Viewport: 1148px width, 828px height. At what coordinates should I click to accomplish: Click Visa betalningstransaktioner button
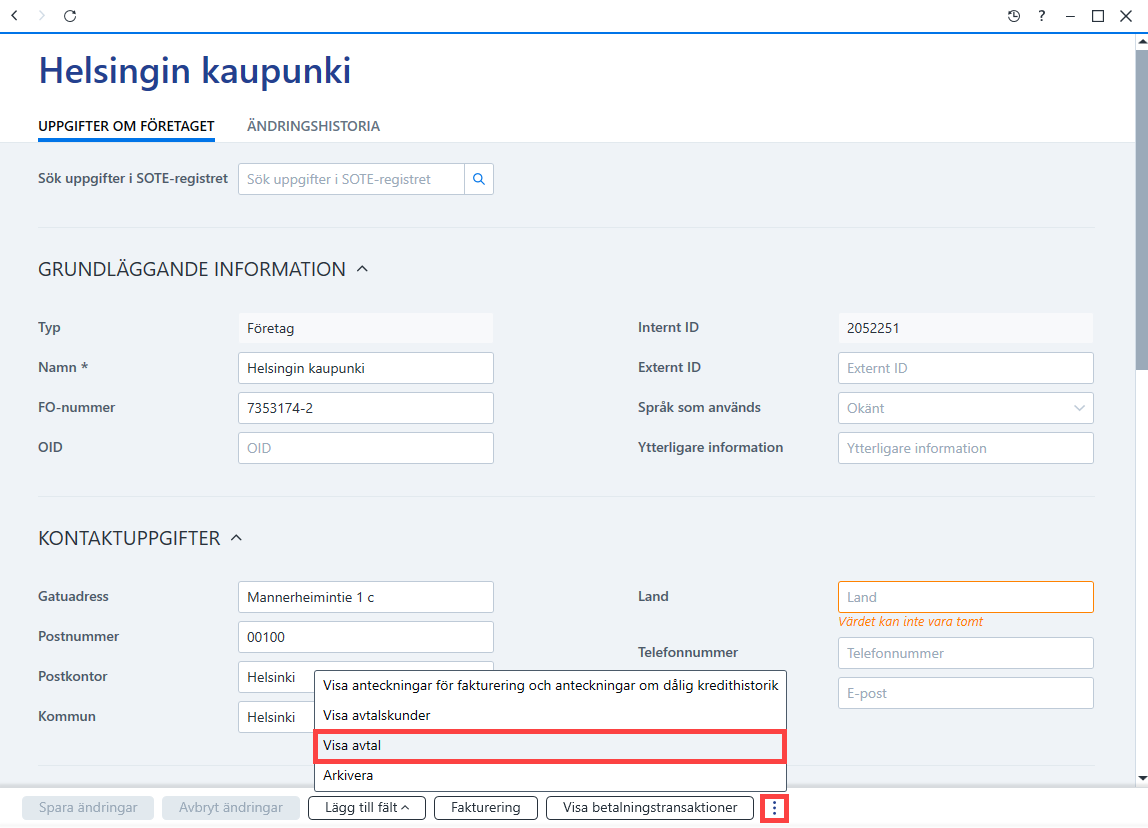click(x=650, y=808)
